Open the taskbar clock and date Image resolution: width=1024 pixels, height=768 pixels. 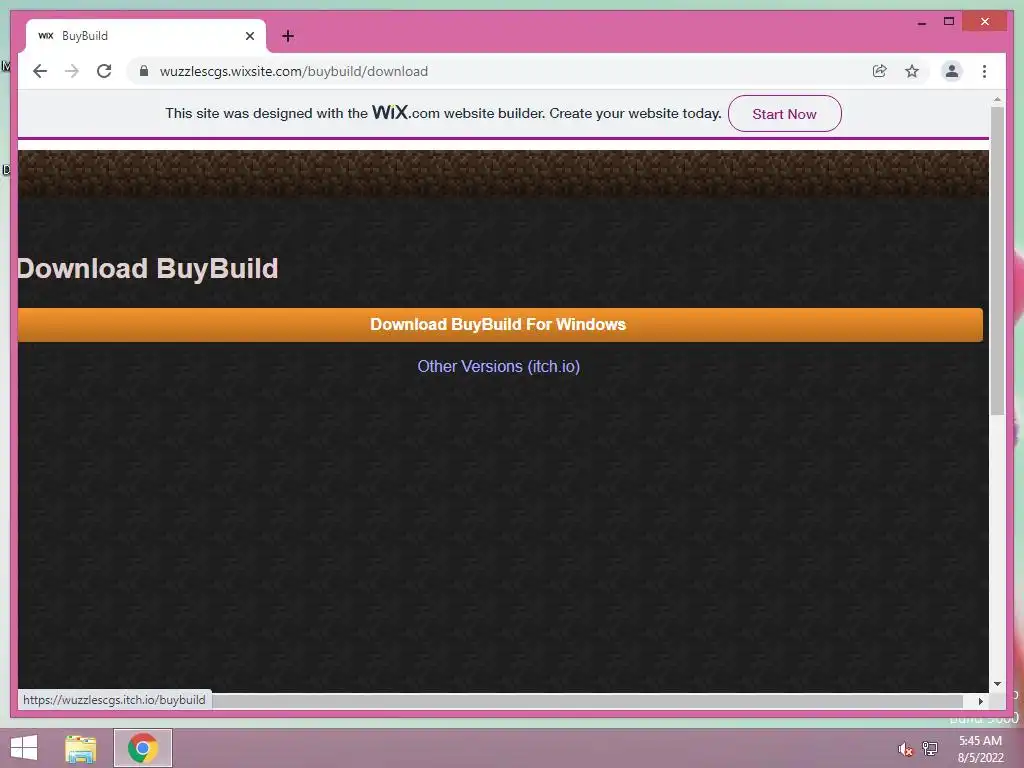pyautogui.click(x=980, y=749)
